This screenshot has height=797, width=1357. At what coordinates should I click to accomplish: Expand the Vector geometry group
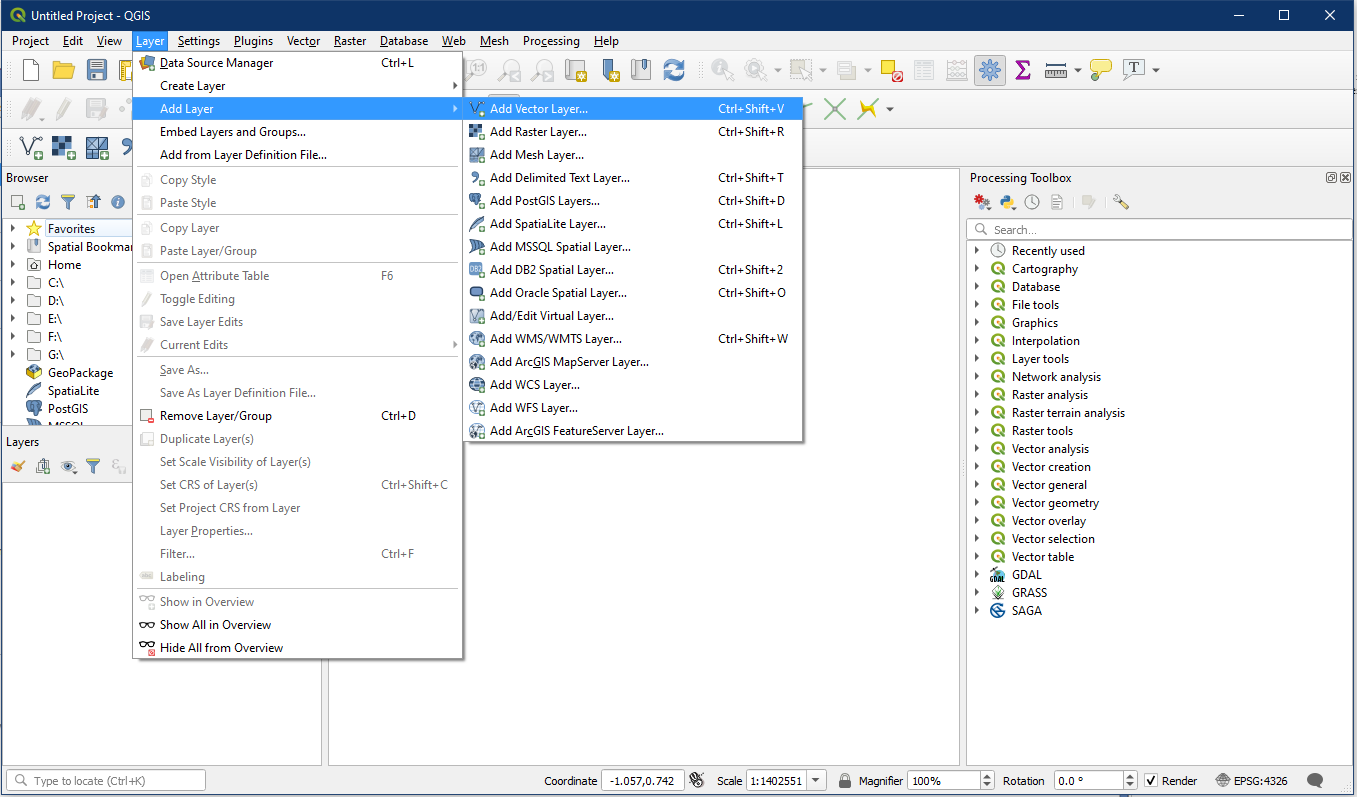tap(977, 503)
